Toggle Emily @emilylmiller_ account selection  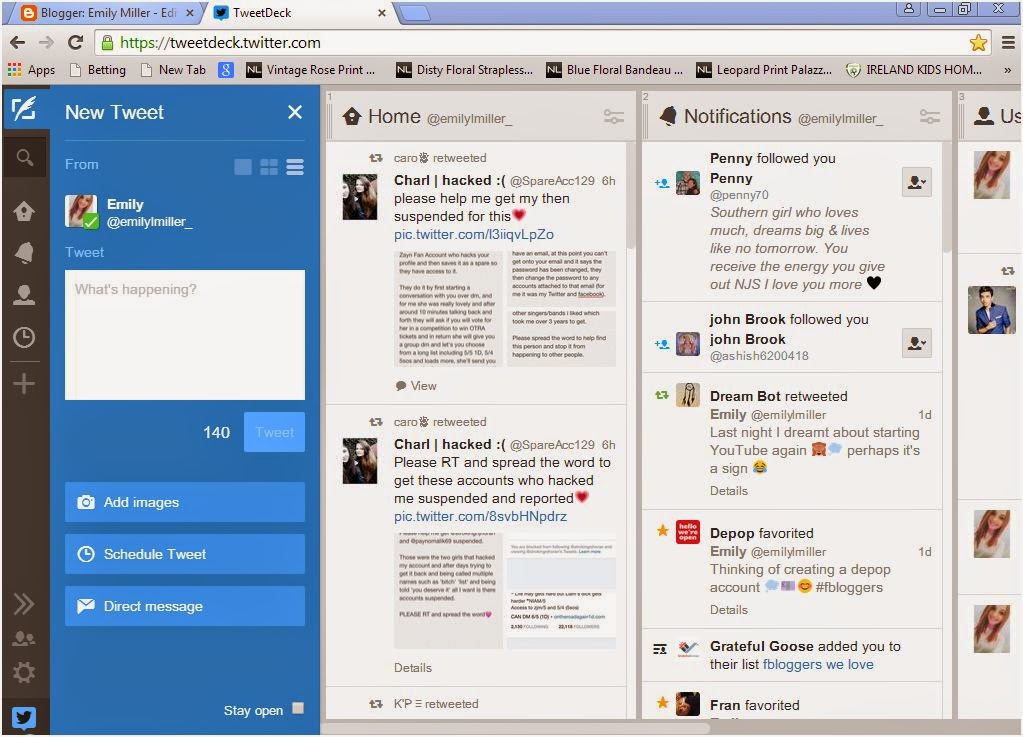tap(82, 212)
